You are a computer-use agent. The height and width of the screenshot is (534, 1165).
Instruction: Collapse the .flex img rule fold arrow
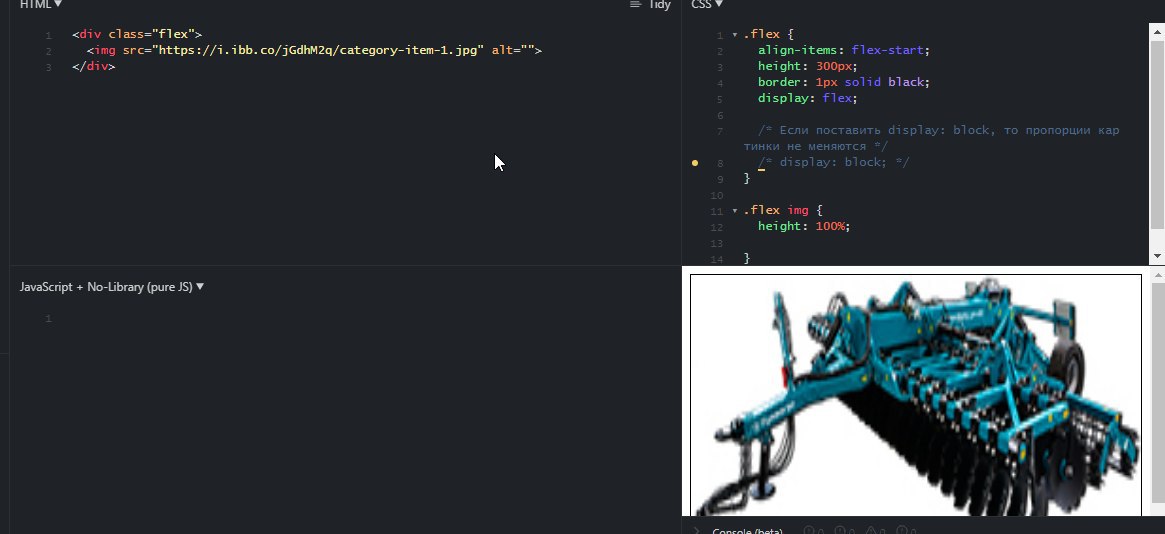pyautogui.click(x=735, y=211)
